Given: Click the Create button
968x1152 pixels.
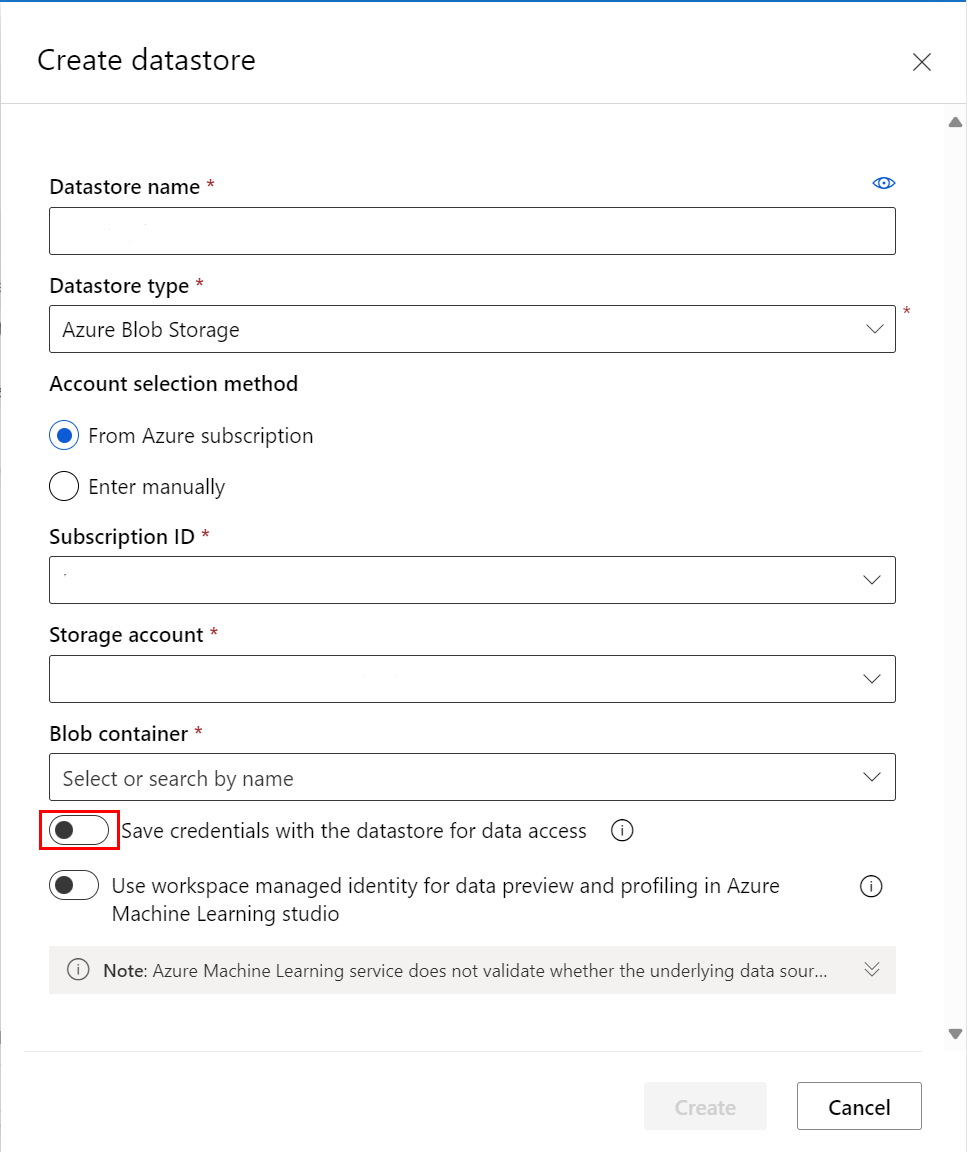Looking at the screenshot, I should [x=705, y=1106].
